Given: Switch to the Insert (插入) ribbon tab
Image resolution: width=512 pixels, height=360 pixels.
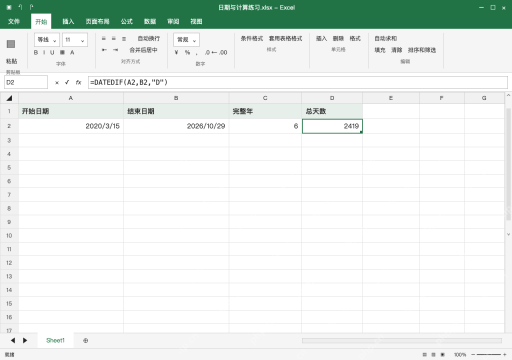Looking at the screenshot, I should pyautogui.click(x=68, y=21).
